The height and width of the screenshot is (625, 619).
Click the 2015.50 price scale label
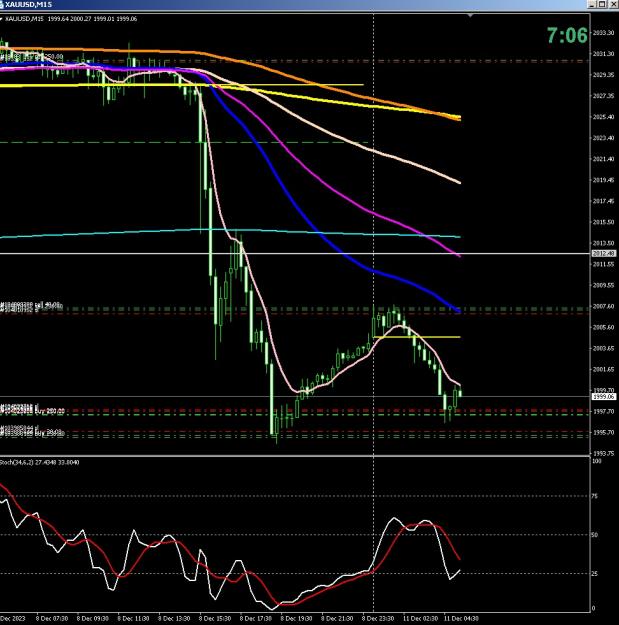(x=603, y=222)
